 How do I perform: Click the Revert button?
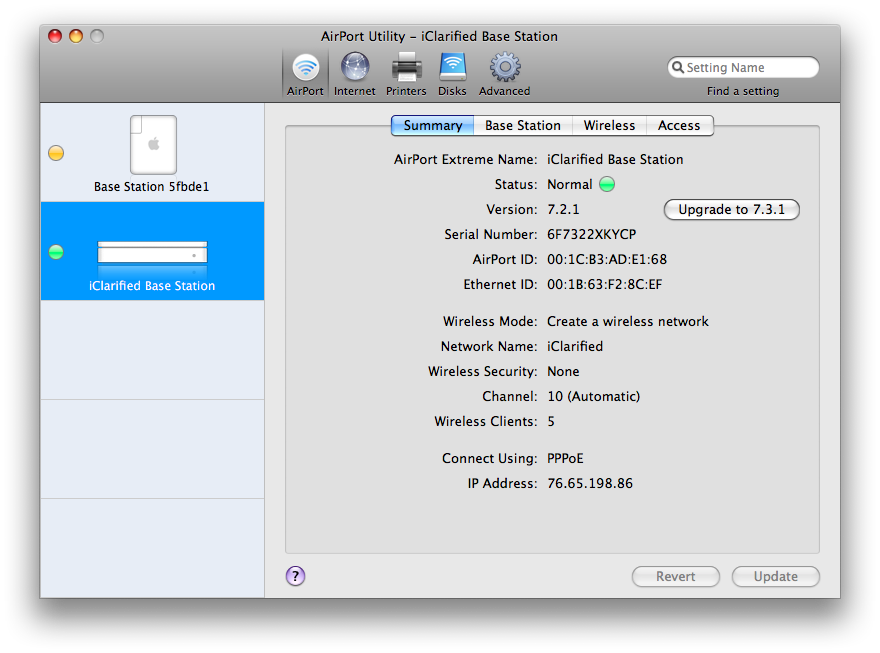pyautogui.click(x=675, y=577)
